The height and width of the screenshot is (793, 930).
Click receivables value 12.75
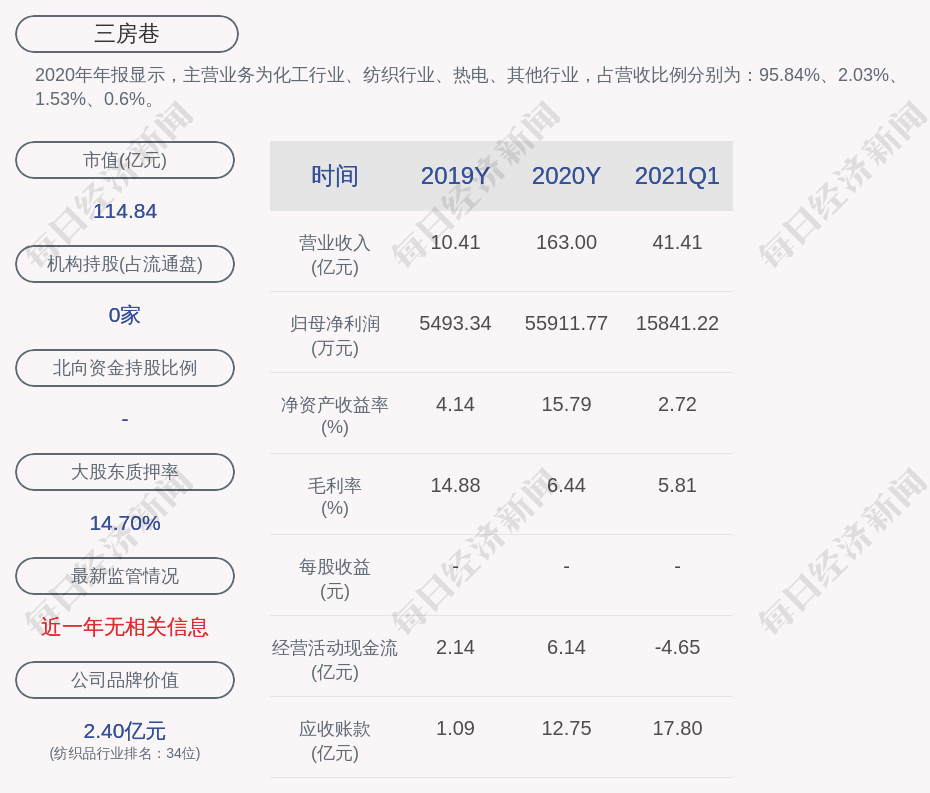click(566, 728)
